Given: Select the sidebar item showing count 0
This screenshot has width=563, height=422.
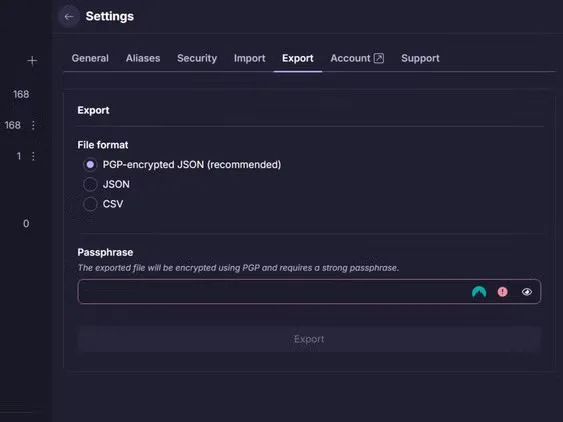Looking at the screenshot, I should click(26, 224).
